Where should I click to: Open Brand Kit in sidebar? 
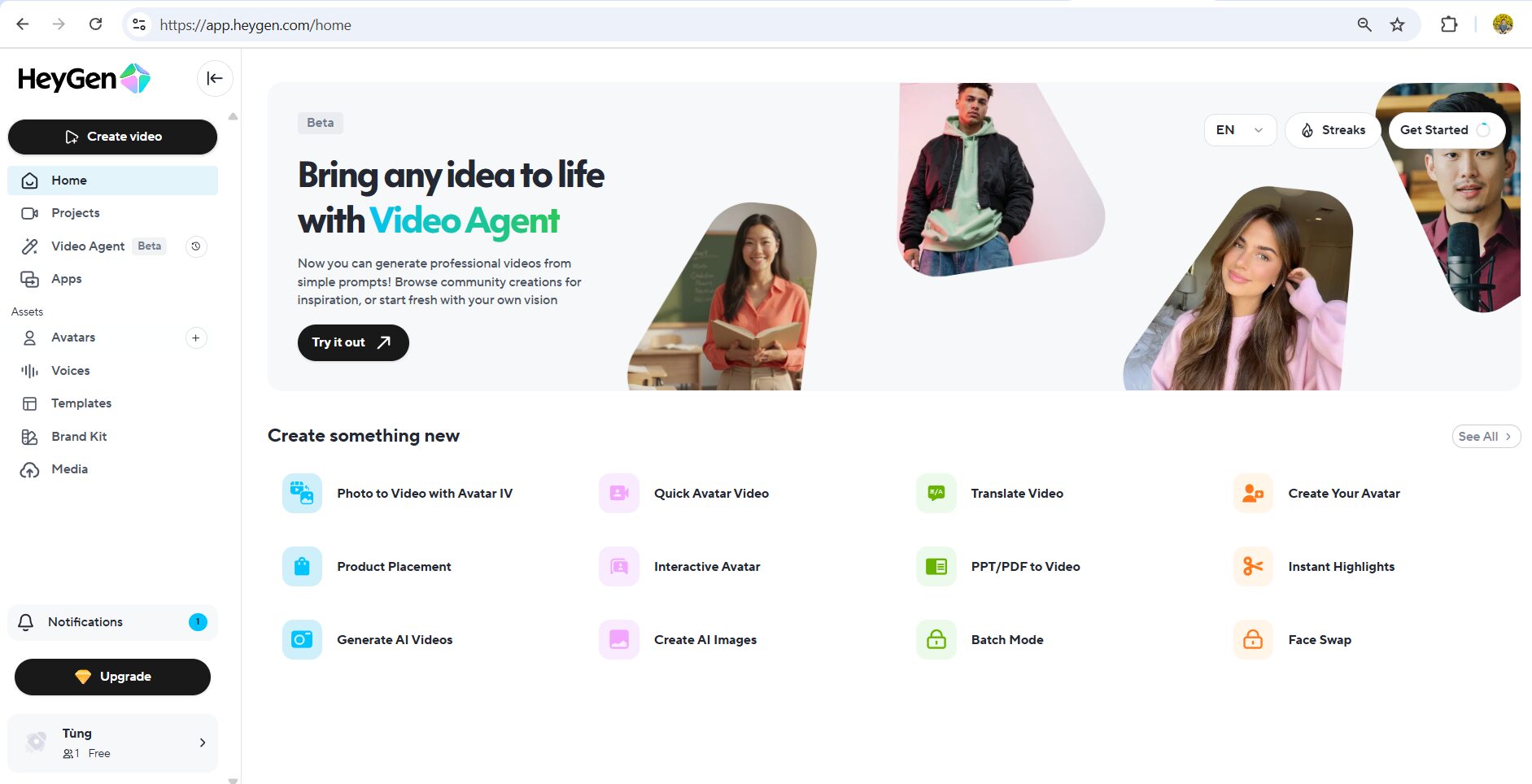pyautogui.click(x=112, y=437)
